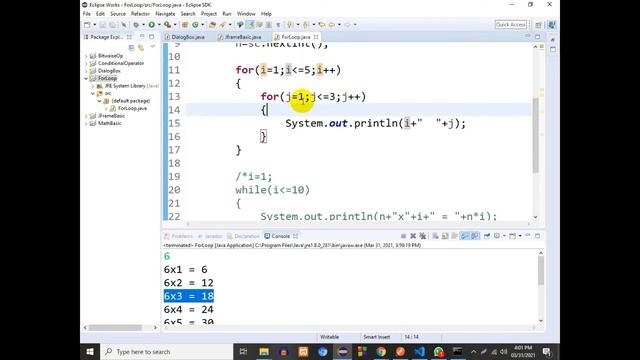Open the Run button dropdown arrow
The image size is (640, 360).
coord(159,25)
